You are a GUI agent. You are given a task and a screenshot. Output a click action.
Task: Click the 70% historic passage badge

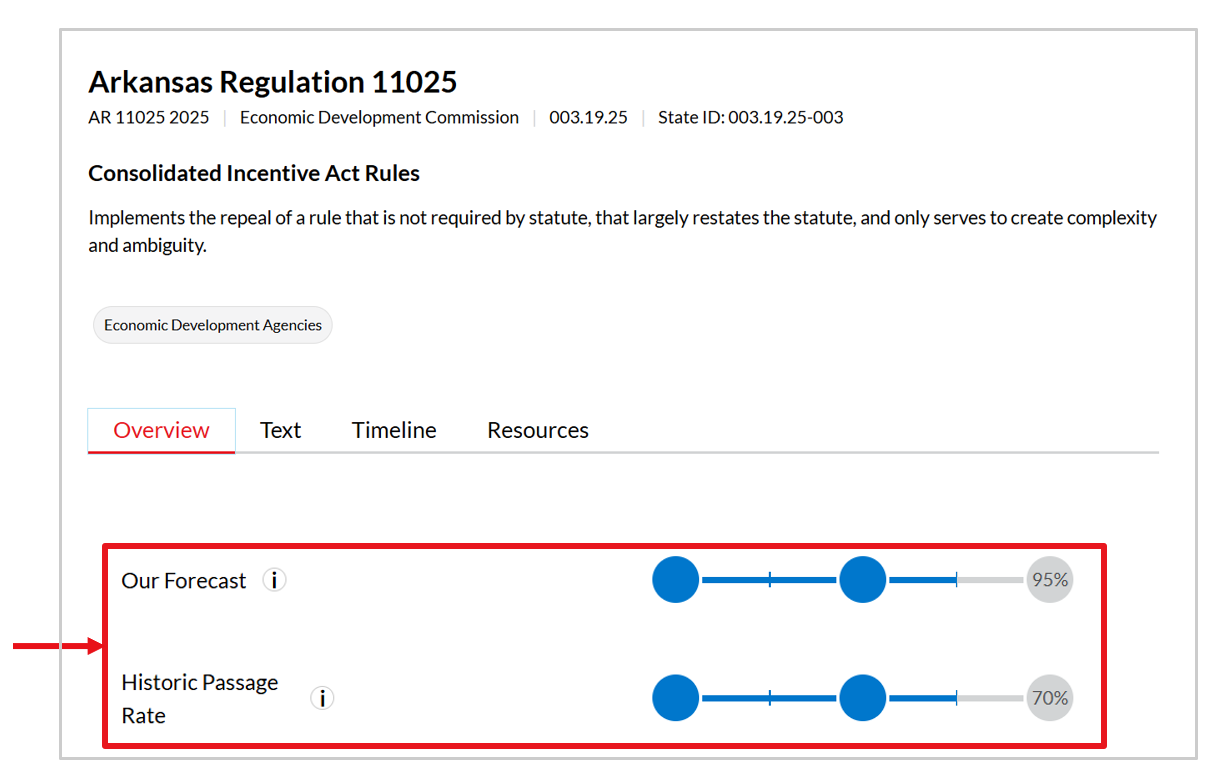point(1049,698)
